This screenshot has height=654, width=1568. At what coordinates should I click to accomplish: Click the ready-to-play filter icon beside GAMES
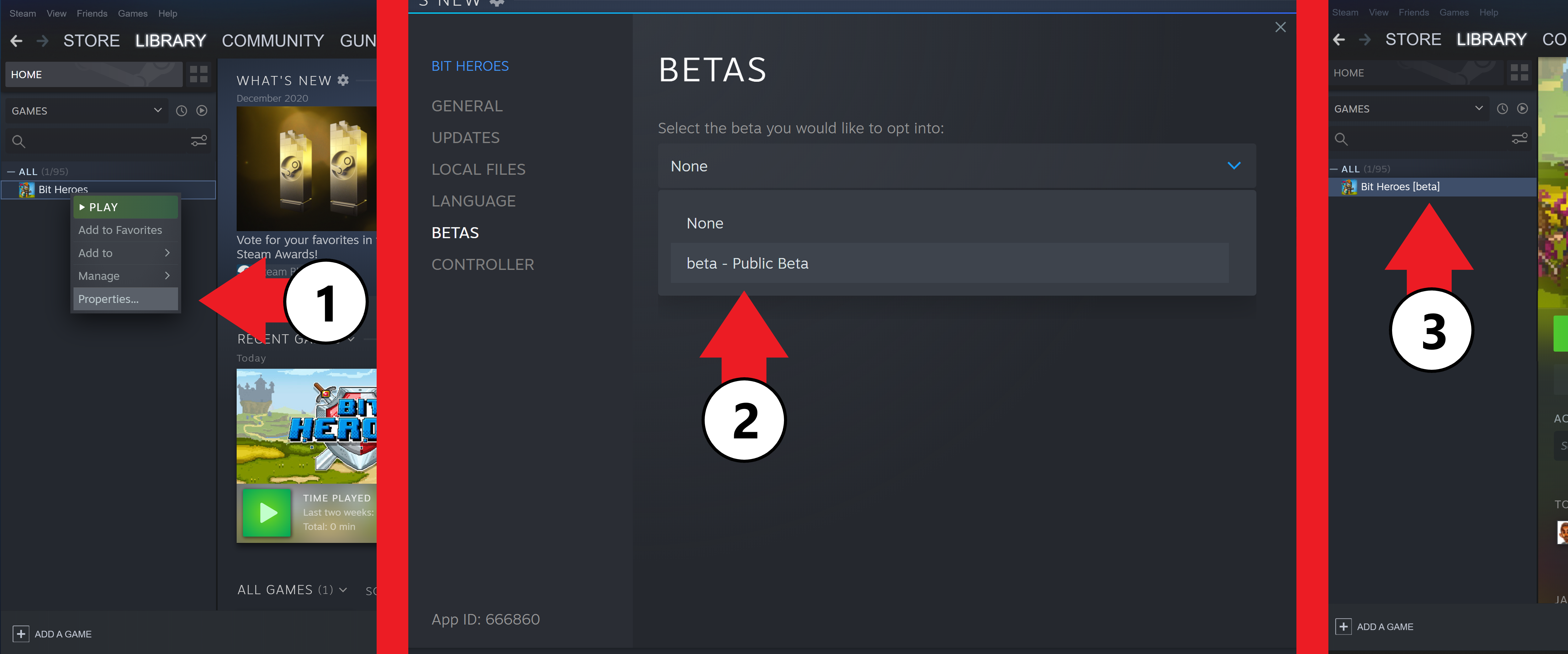click(202, 111)
